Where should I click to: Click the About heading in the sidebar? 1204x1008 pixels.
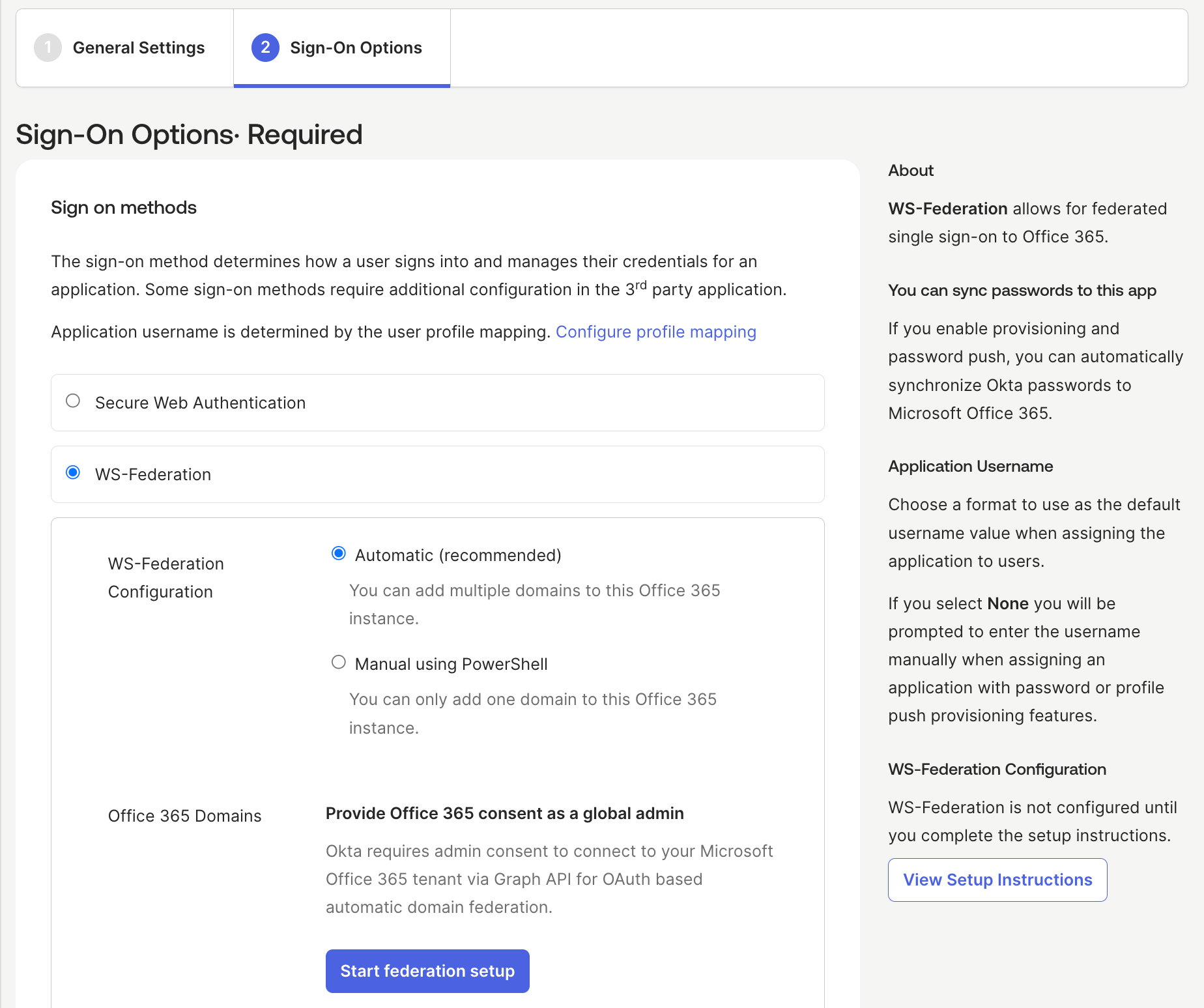911,170
